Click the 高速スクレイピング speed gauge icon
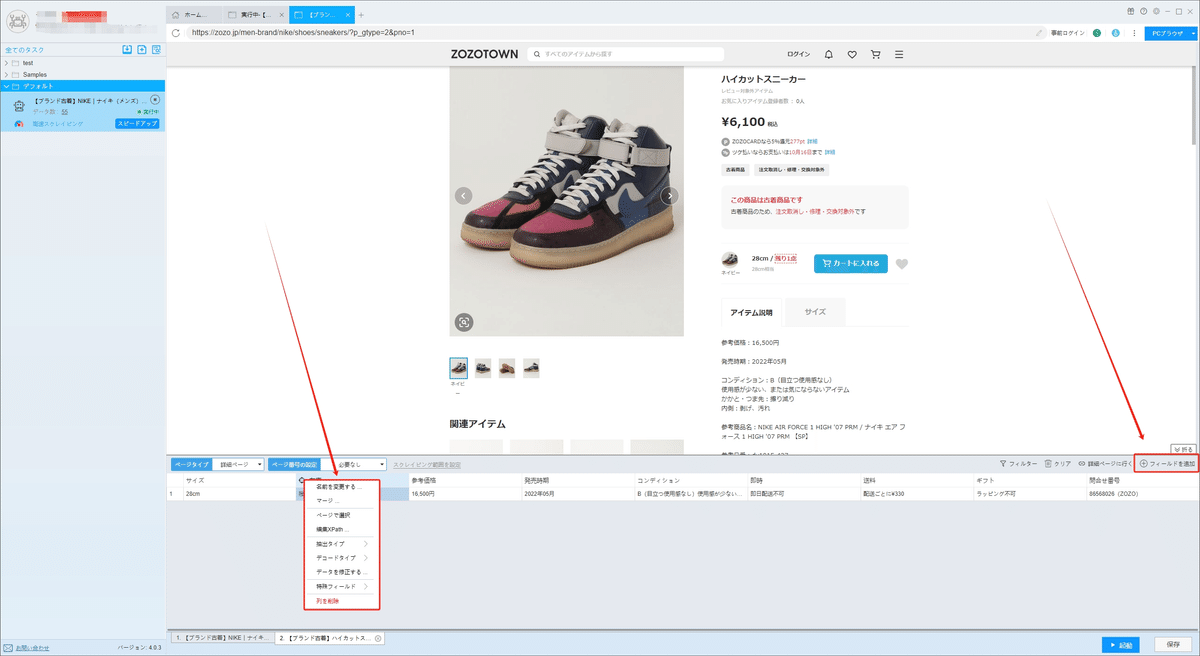The height and width of the screenshot is (656, 1200). tap(19, 124)
